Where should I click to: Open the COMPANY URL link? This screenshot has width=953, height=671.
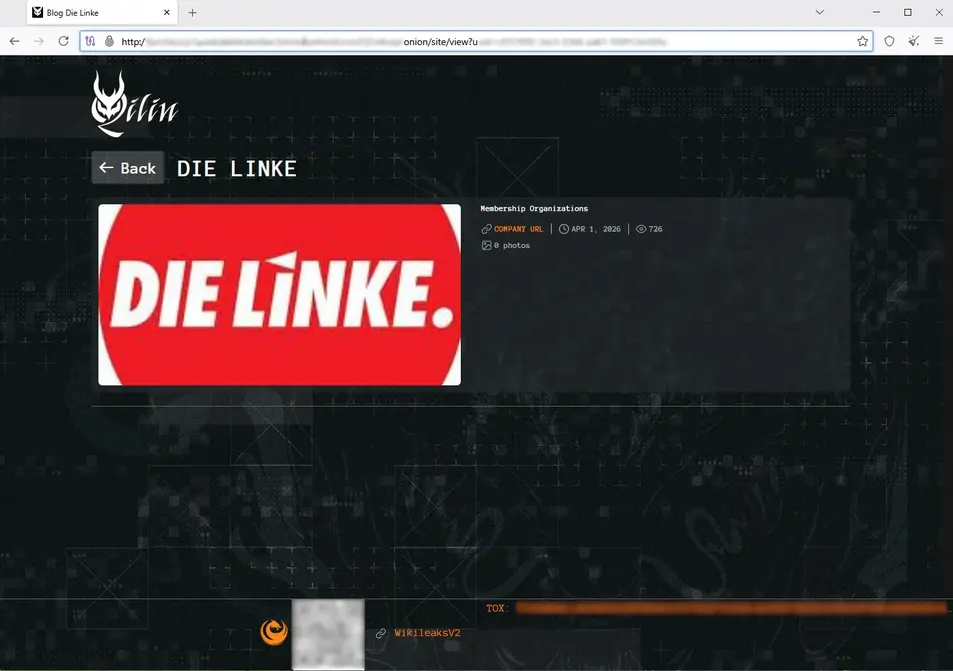click(x=518, y=229)
